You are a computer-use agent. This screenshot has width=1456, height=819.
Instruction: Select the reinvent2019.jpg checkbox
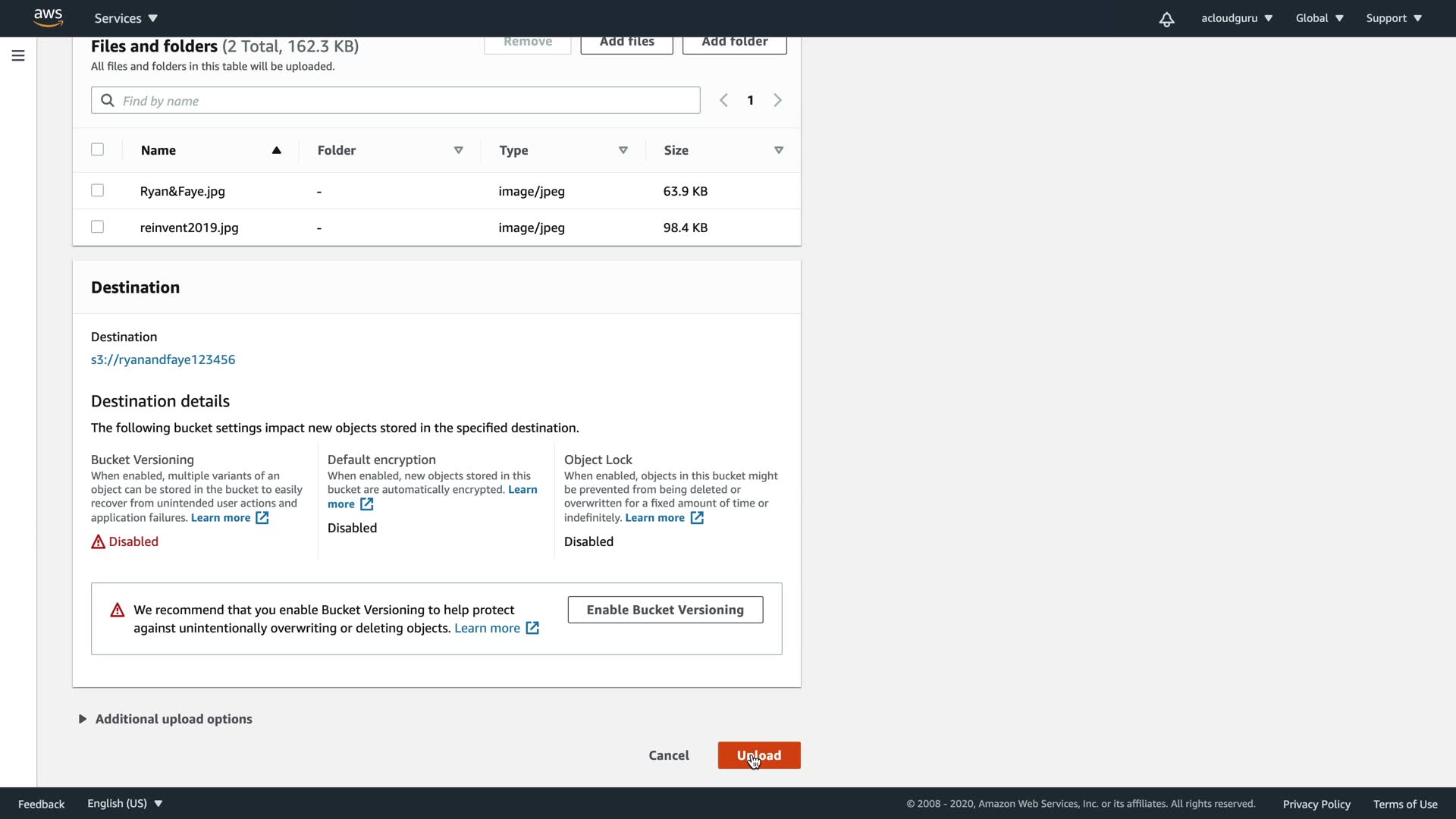97,227
